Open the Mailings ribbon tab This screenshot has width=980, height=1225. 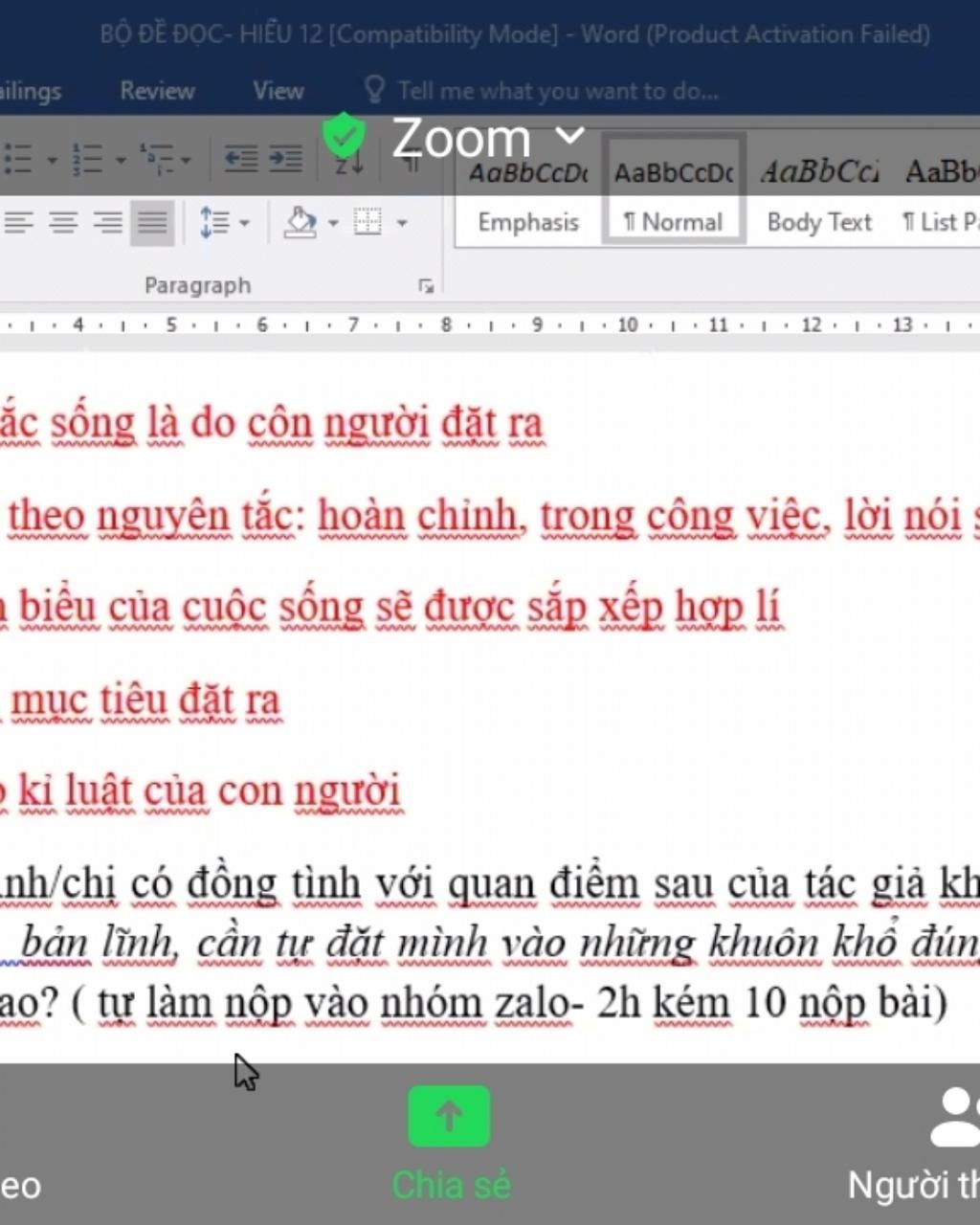[31, 91]
